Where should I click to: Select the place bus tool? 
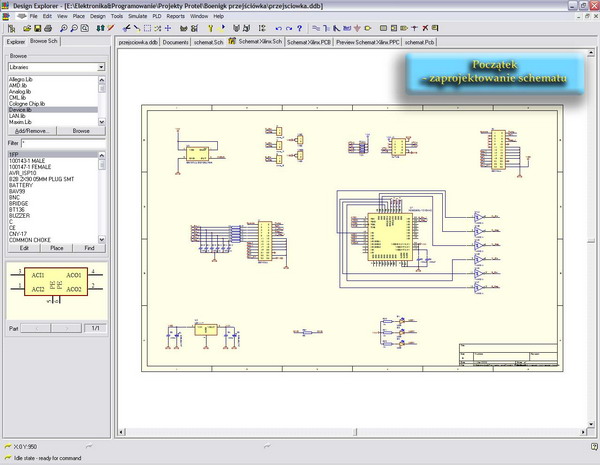[x=326, y=28]
